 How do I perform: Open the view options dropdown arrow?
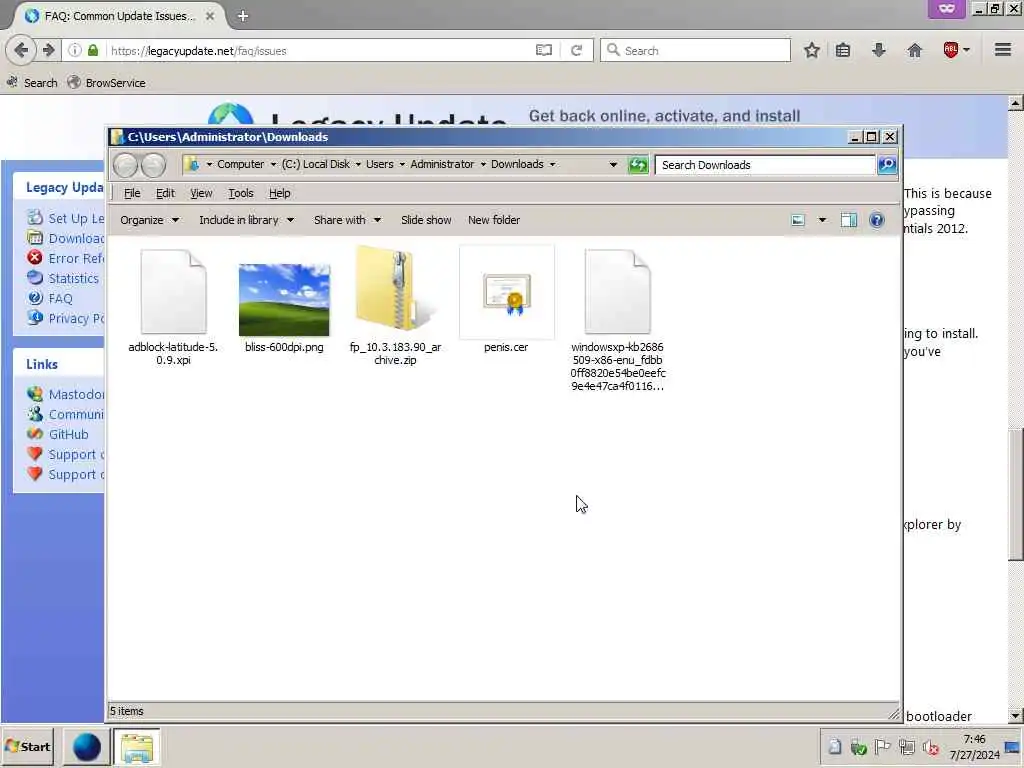pyautogui.click(x=822, y=220)
